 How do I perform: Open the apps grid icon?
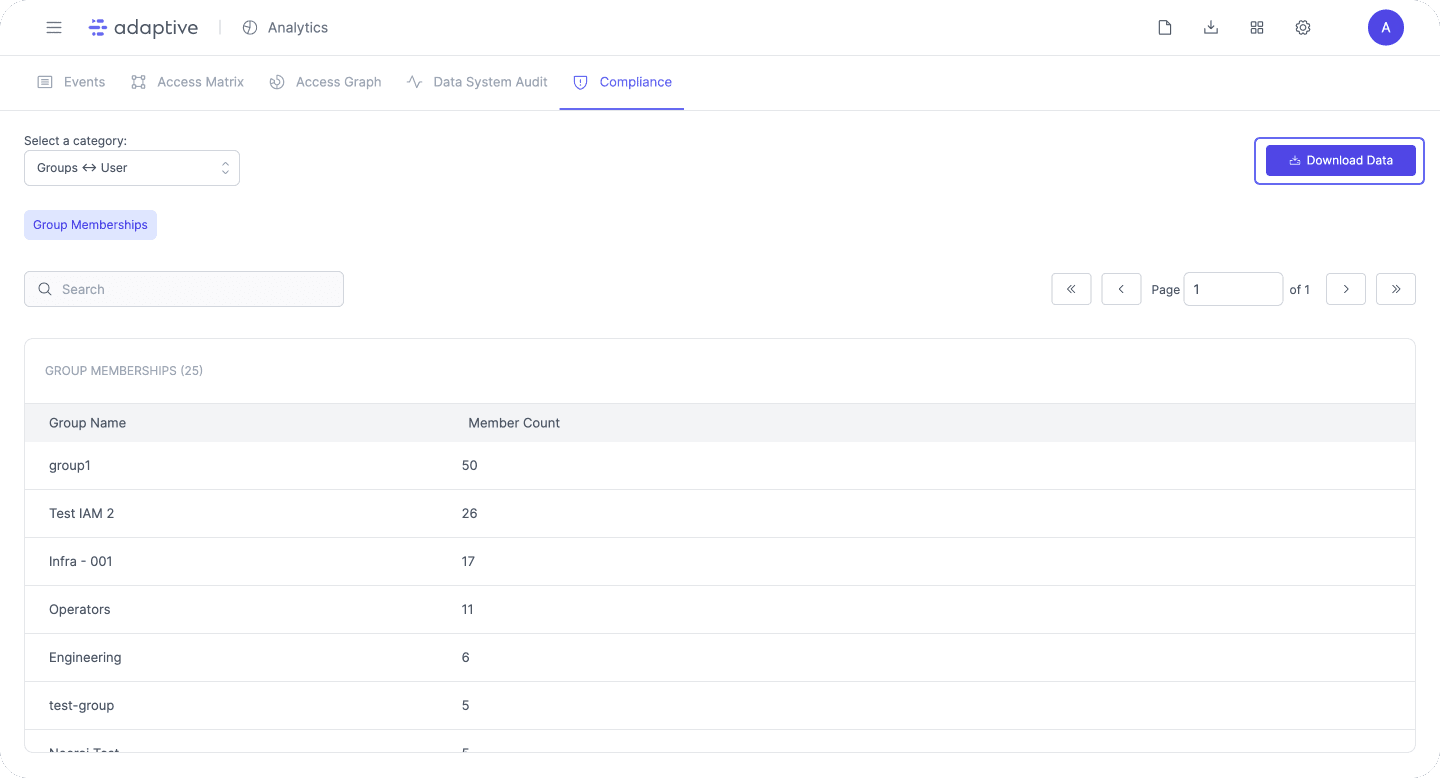1257,28
